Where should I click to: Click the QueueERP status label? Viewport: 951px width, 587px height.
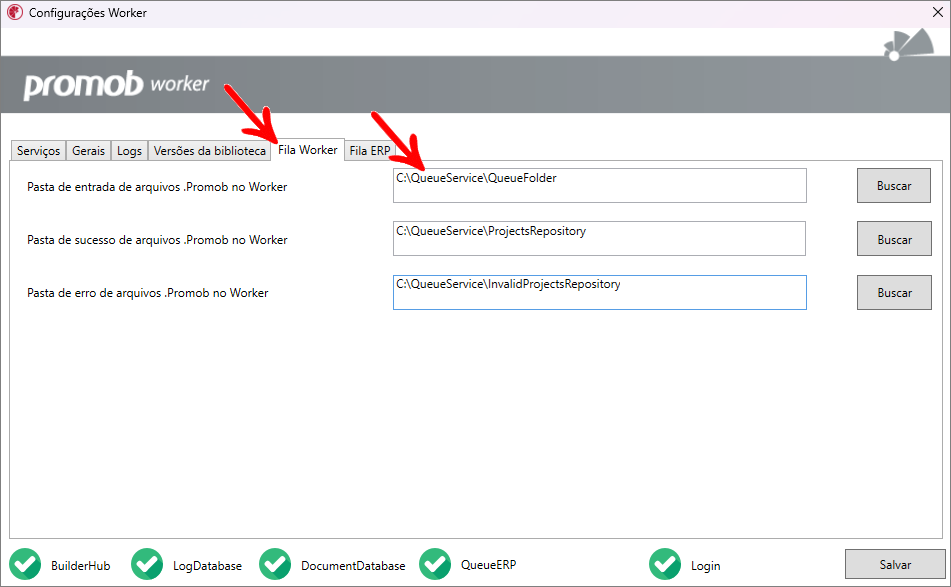click(x=488, y=565)
